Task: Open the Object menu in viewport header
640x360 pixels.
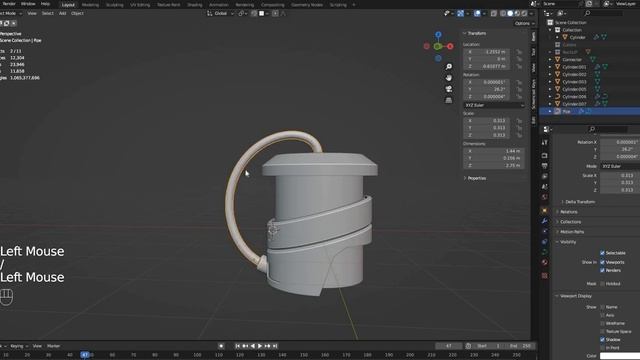Action: tap(77, 13)
